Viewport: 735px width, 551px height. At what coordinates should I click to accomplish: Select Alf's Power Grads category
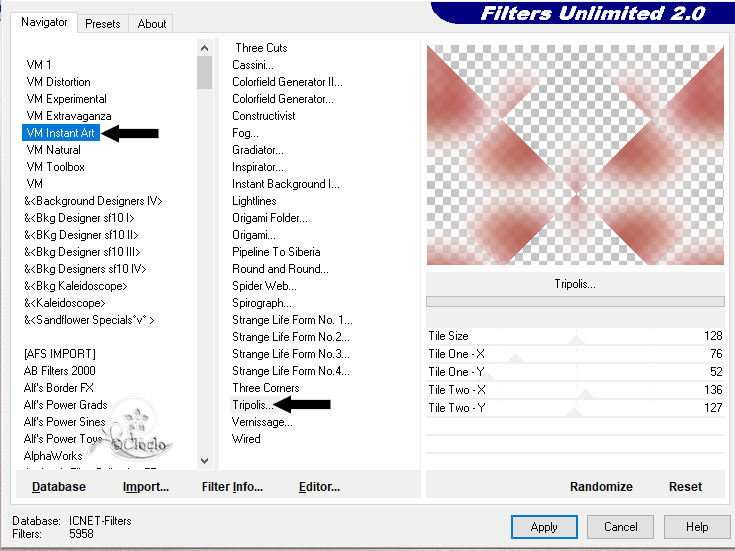pyautogui.click(x=66, y=404)
